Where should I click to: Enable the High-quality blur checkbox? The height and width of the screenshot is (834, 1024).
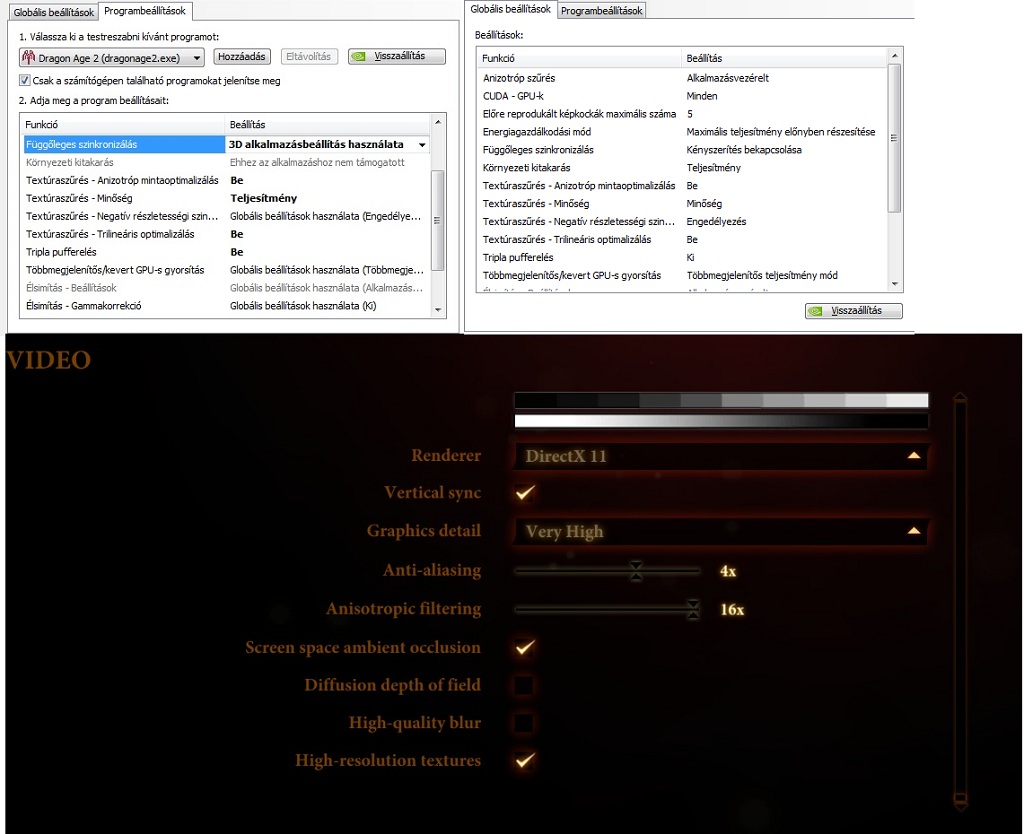[x=524, y=723]
